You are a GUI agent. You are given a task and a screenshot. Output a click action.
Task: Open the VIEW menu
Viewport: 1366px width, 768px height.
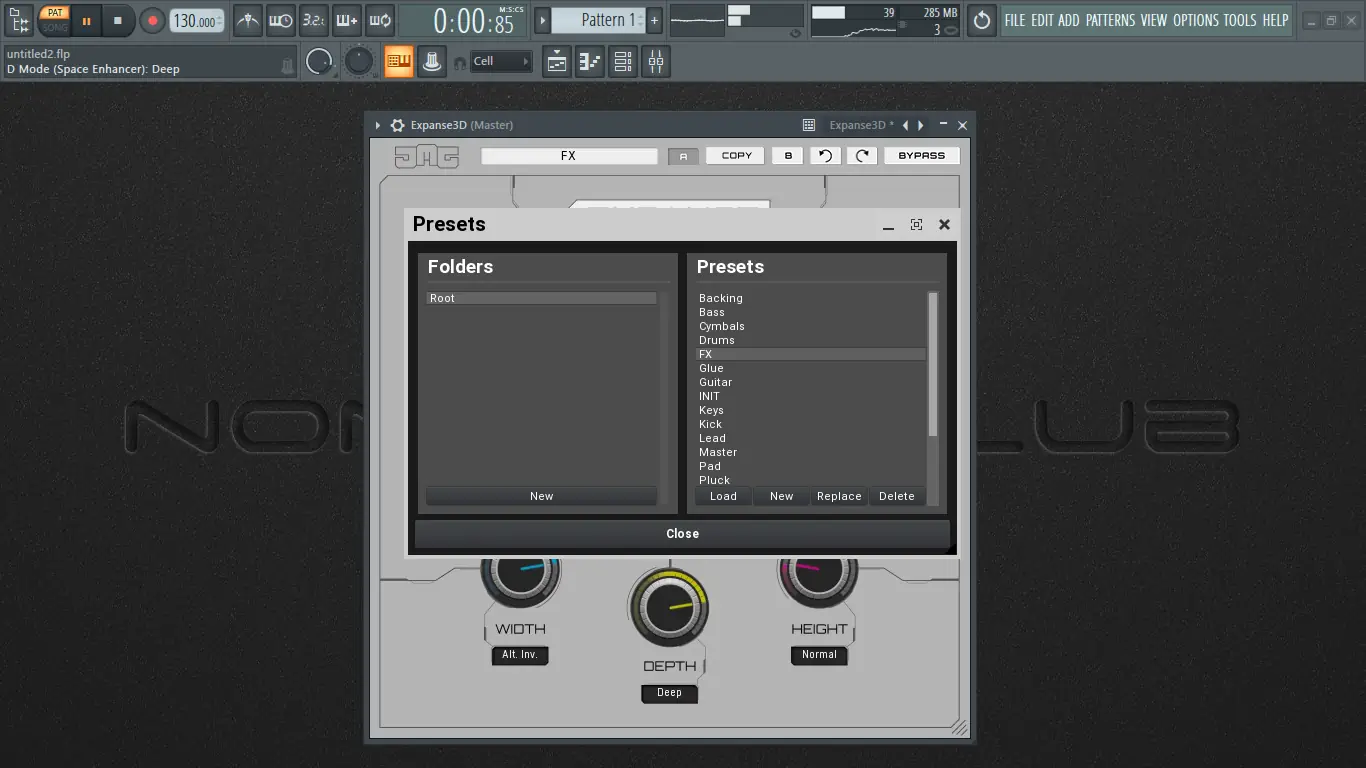[x=1154, y=20]
